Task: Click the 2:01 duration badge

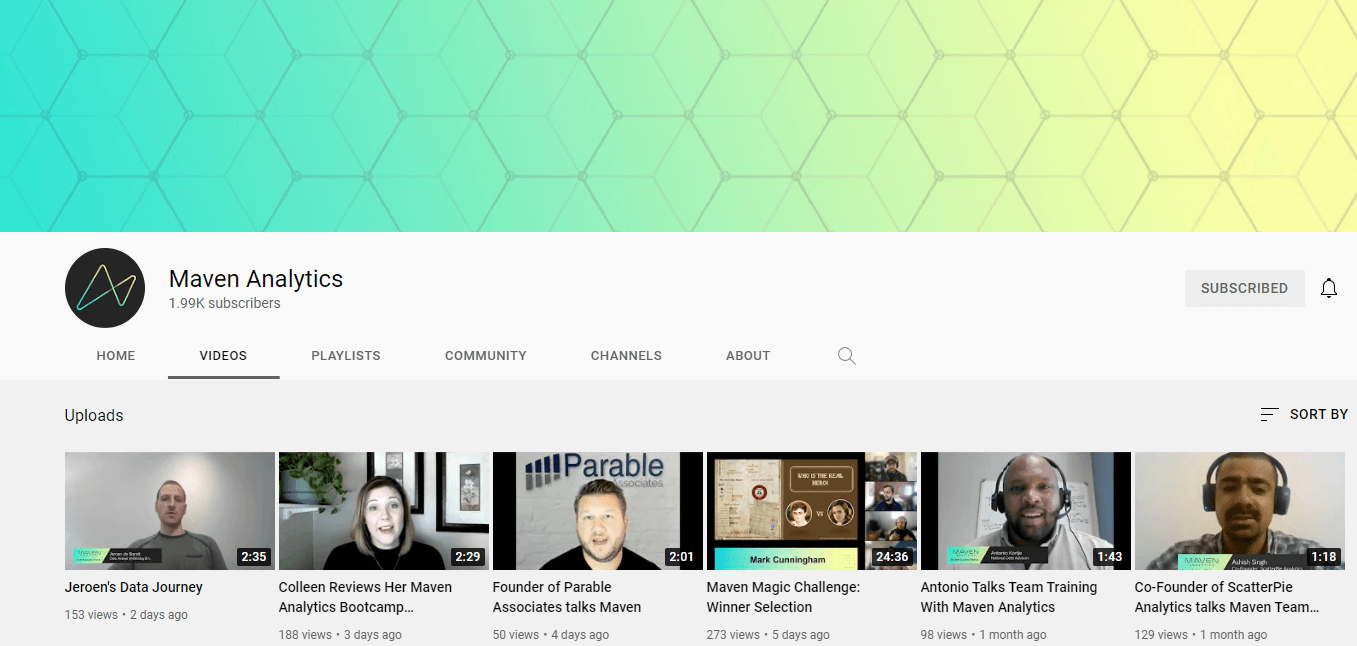Action: click(x=682, y=557)
